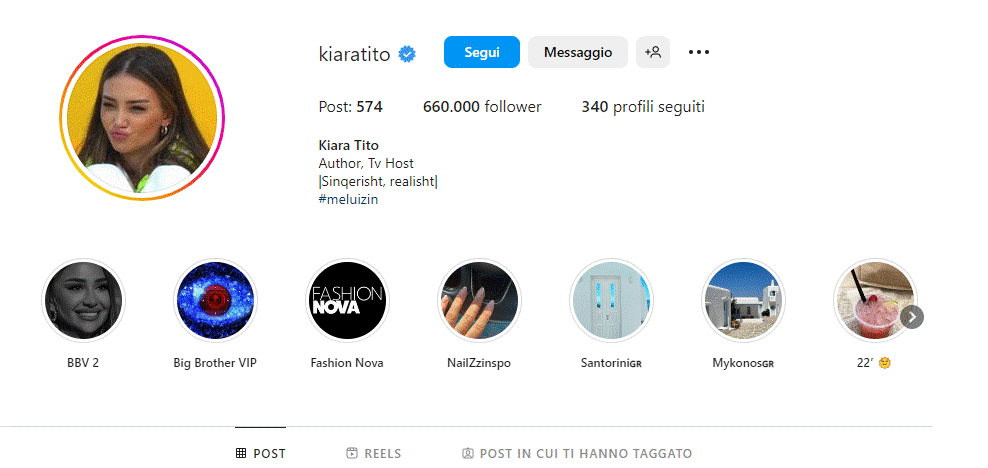Image resolution: width=988 pixels, height=468 pixels.
Task: Click the verified badge next to kiaratito
Action: [407, 54]
